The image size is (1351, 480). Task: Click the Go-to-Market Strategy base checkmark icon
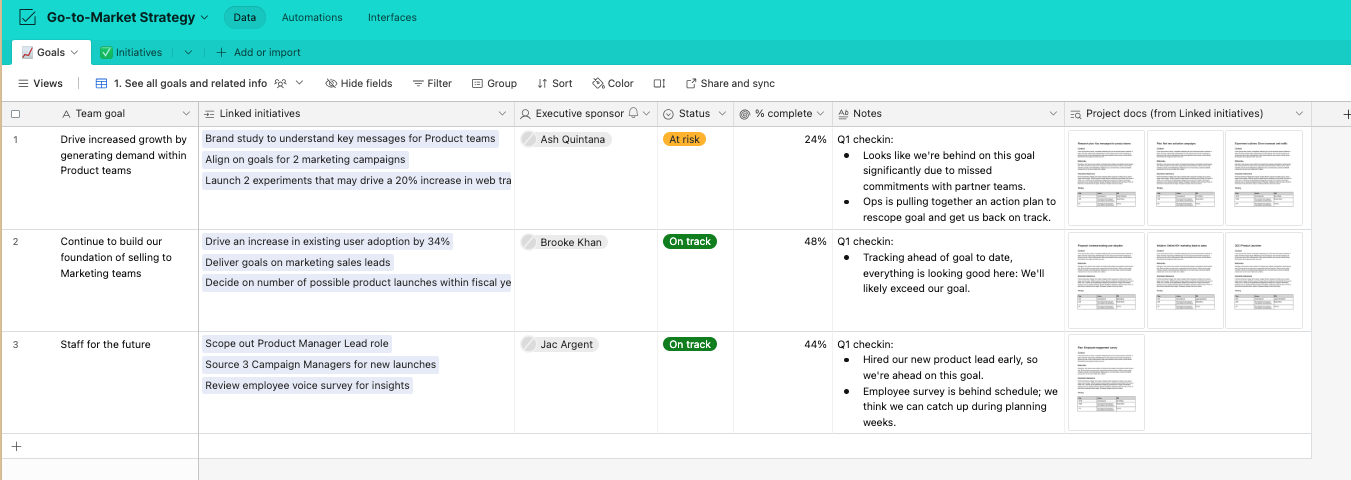coord(28,17)
